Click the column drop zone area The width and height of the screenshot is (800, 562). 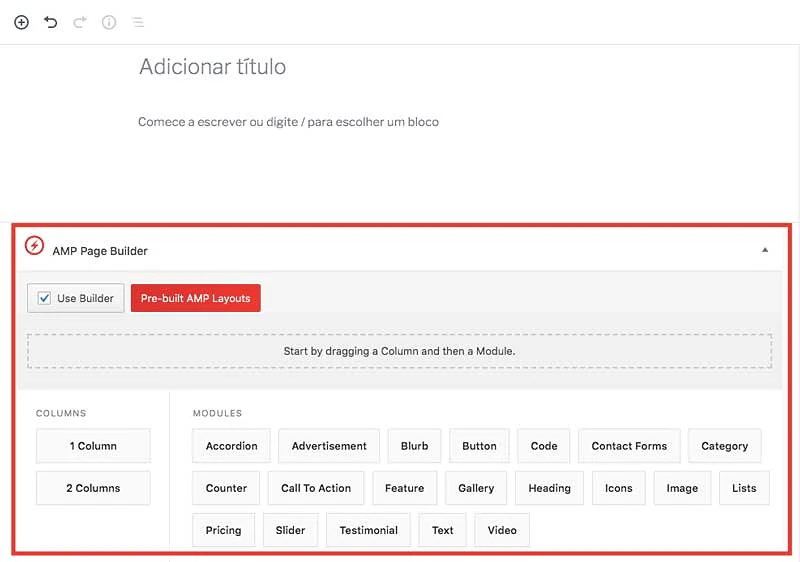pyautogui.click(x=399, y=351)
